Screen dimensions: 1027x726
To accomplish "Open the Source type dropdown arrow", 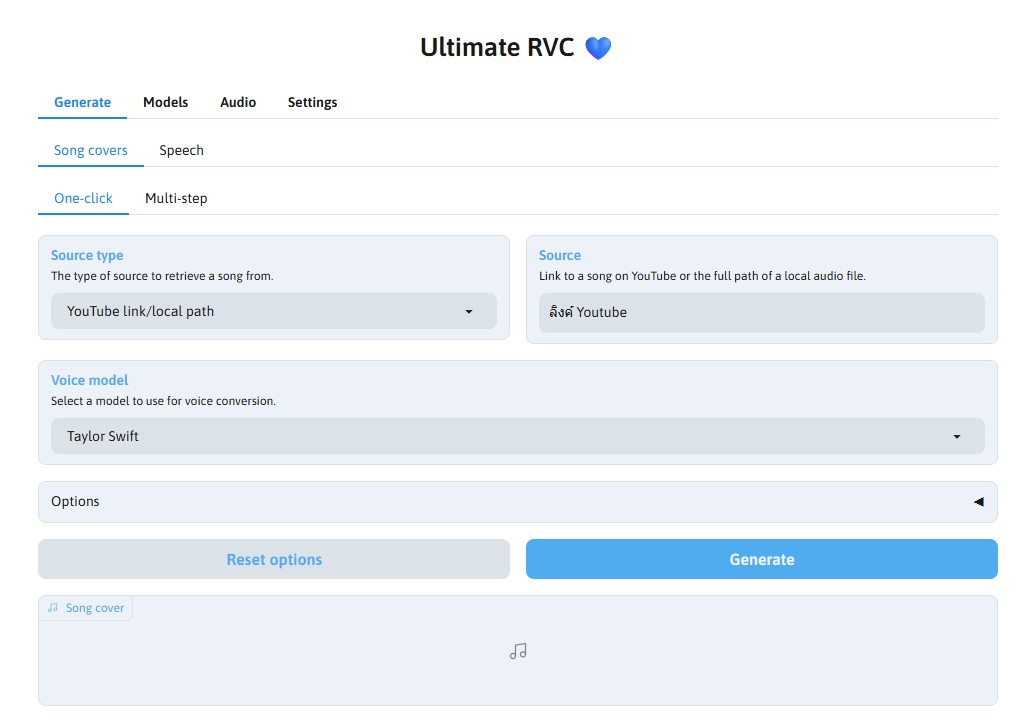I will click(469, 312).
